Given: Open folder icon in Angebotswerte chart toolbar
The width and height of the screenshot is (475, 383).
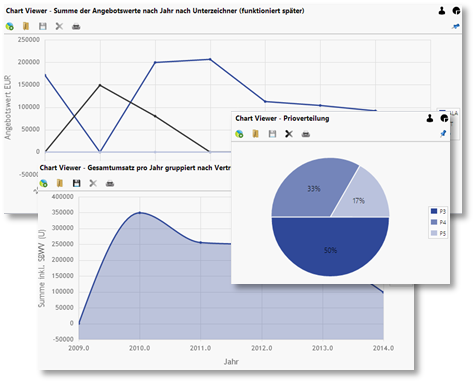Looking at the screenshot, I should coord(26,26).
